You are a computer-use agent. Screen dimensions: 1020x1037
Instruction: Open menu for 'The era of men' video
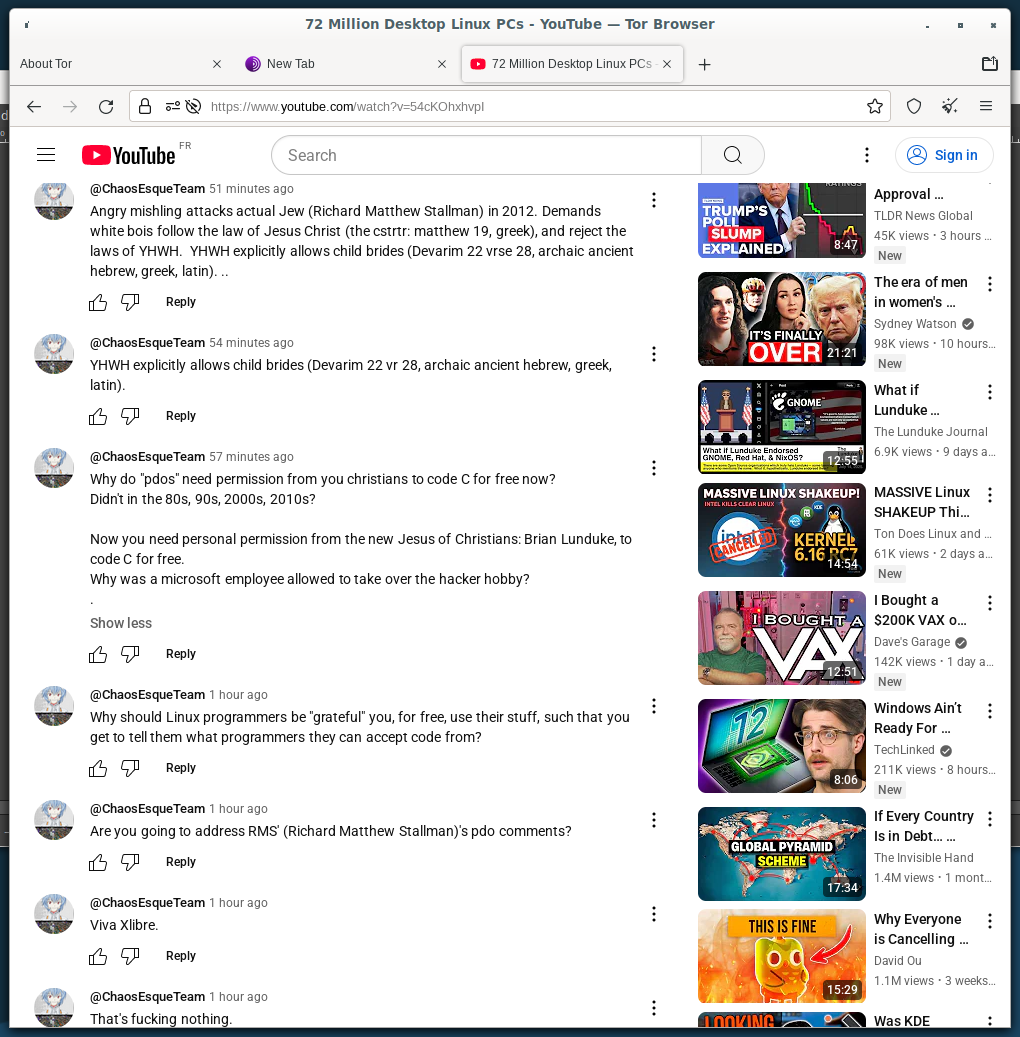990,284
